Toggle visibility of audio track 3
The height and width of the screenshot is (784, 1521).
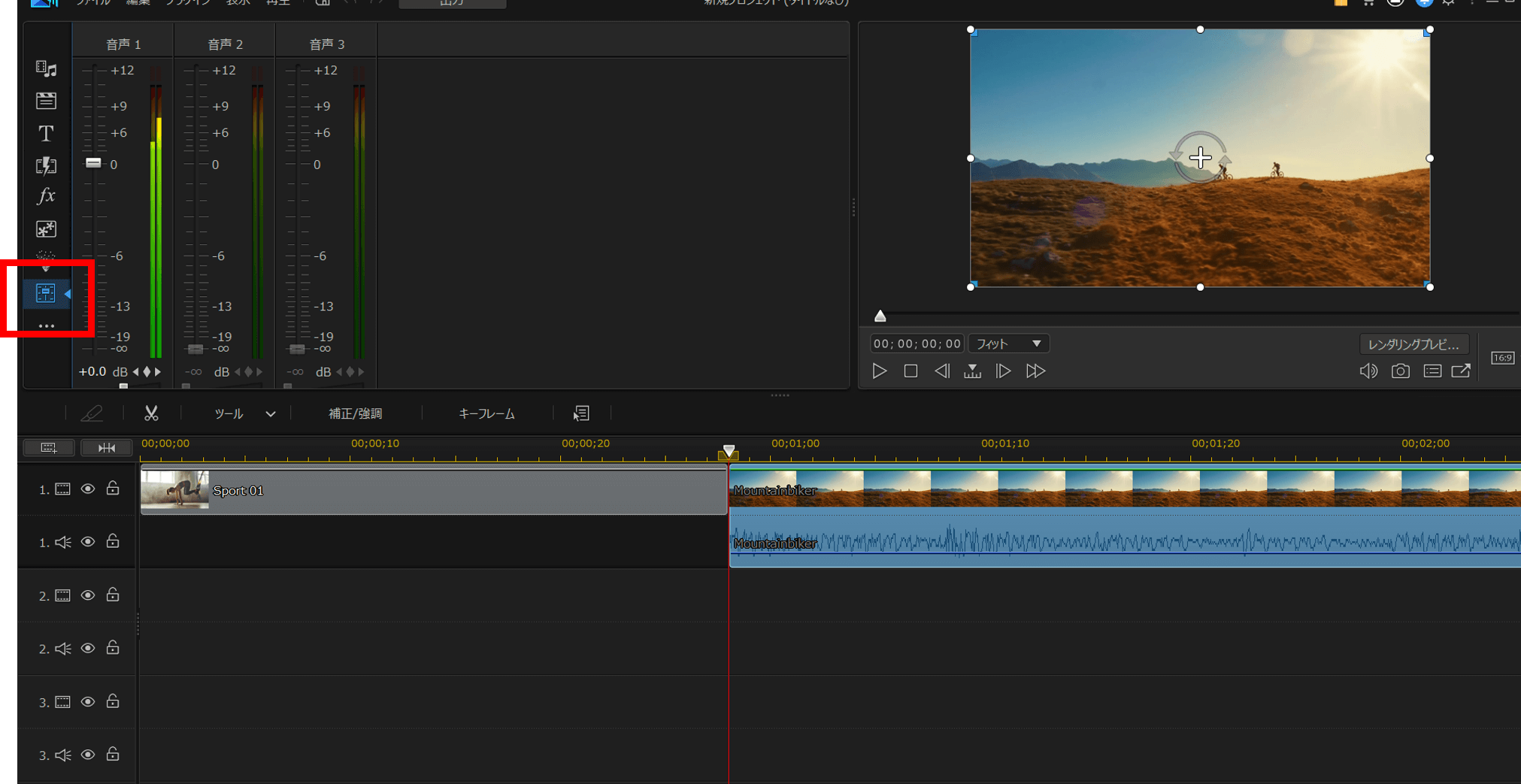pyautogui.click(x=88, y=755)
